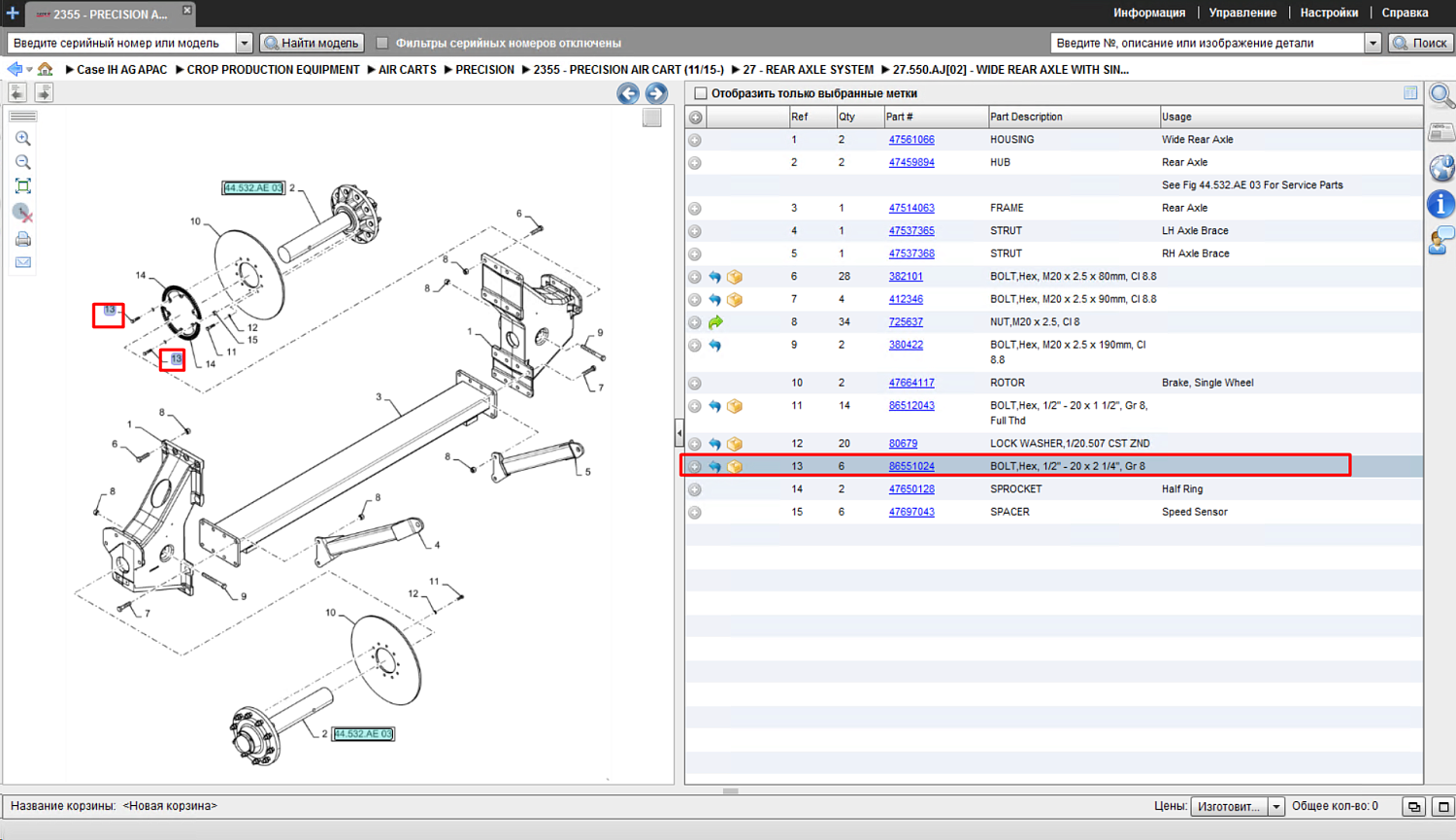Email the diagram using the envelope icon
The width and height of the screenshot is (1456, 840).
click(23, 262)
